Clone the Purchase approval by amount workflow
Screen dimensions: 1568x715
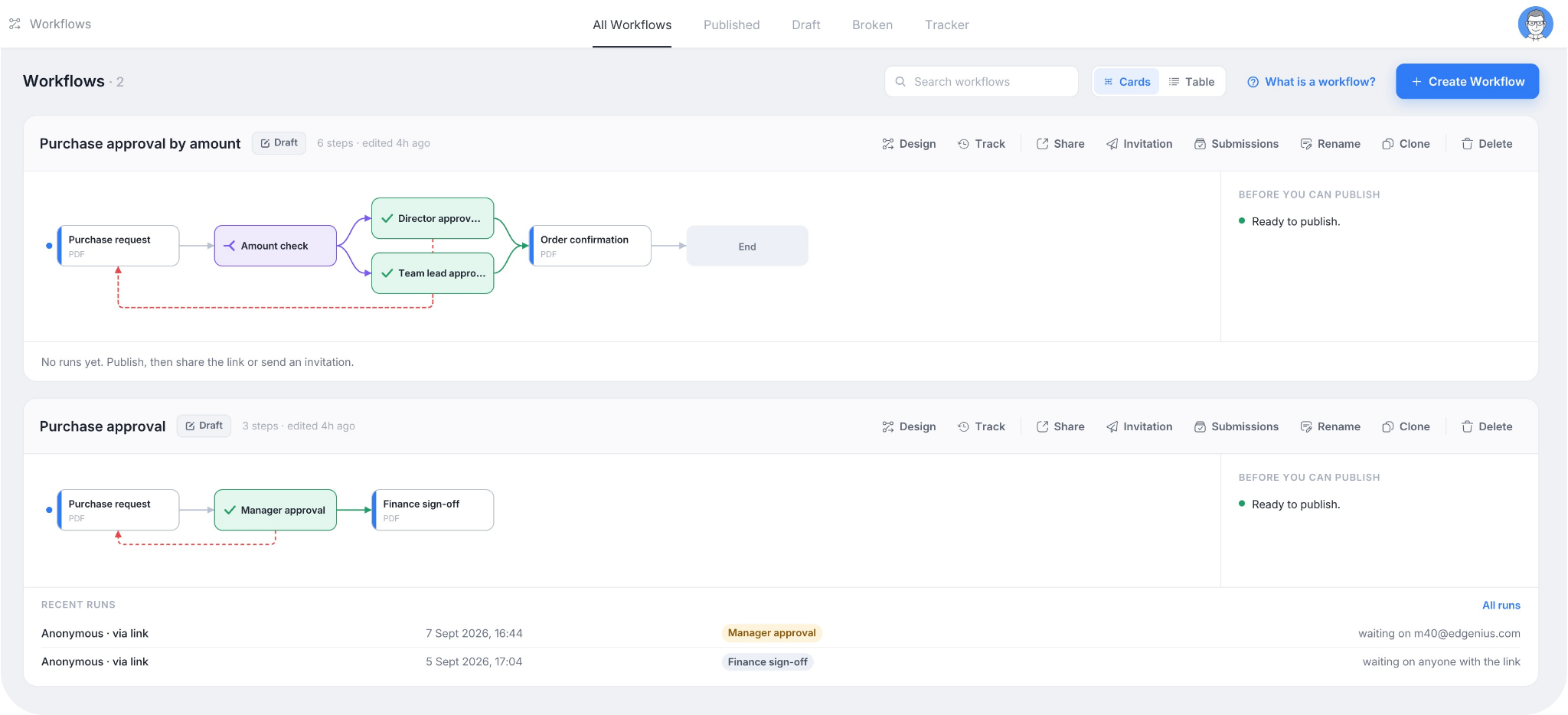click(1406, 144)
